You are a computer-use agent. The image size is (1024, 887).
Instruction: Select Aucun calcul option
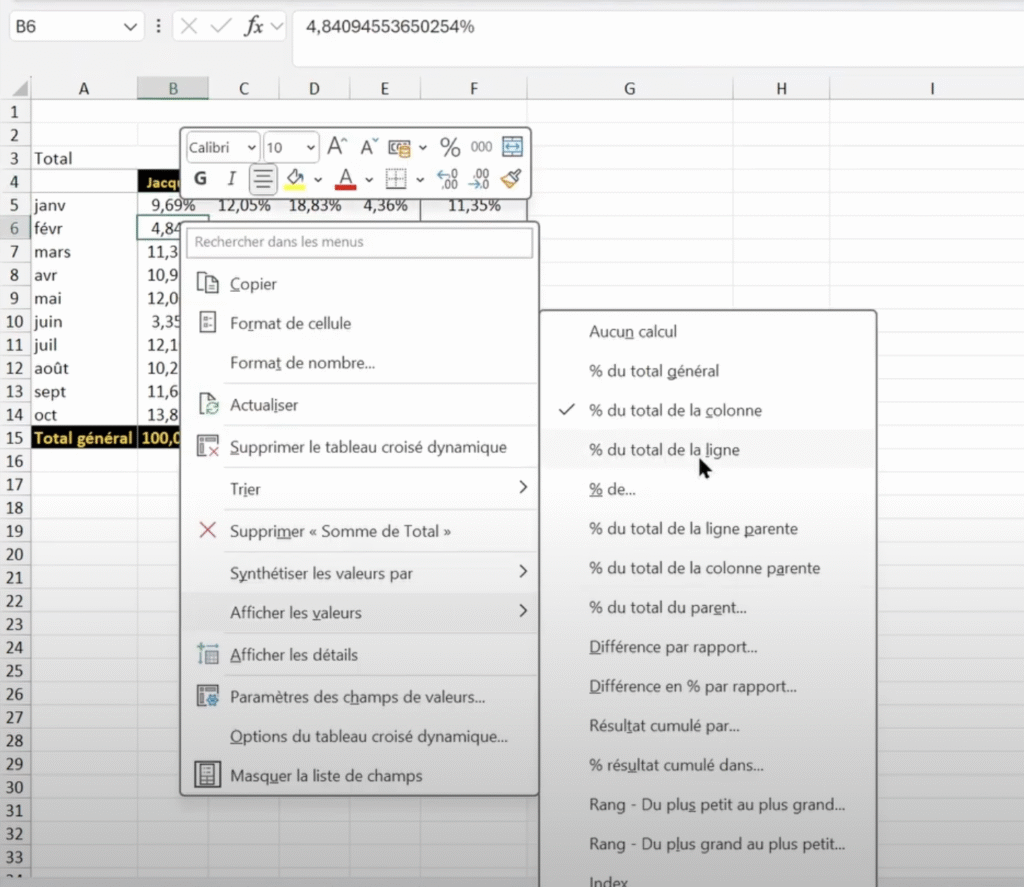(708, 332)
